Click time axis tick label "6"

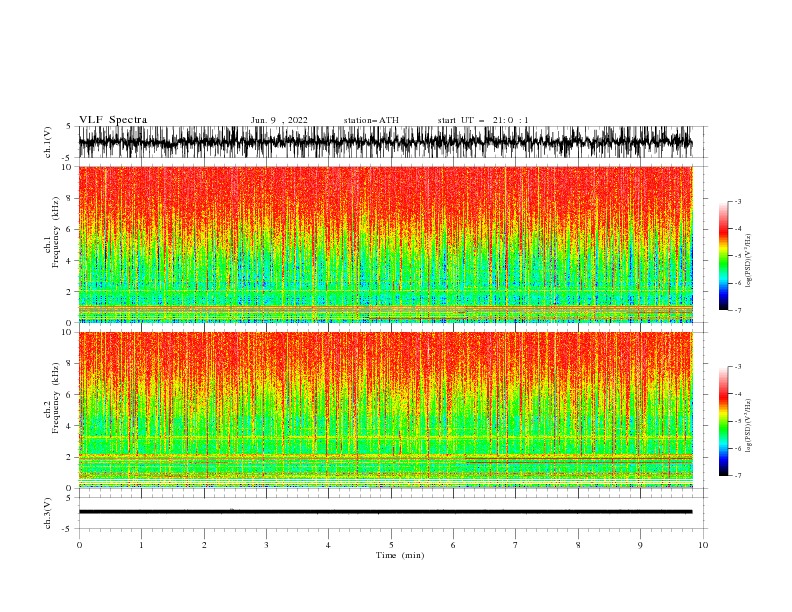[453, 545]
